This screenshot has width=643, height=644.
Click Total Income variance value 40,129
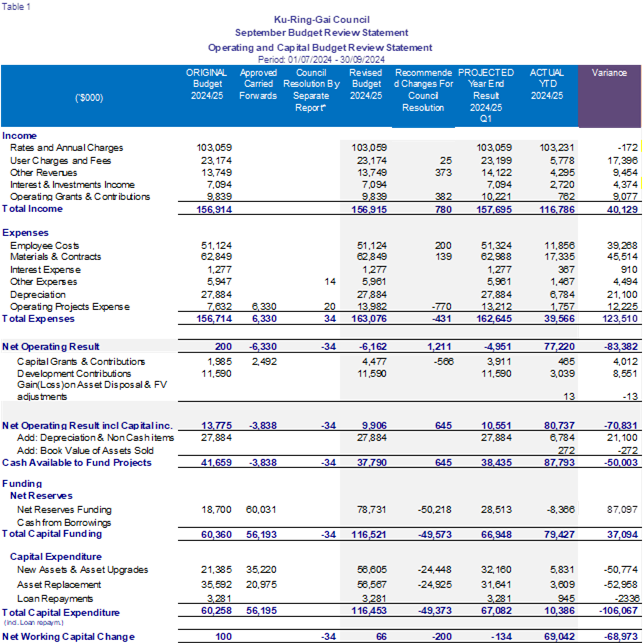point(622,209)
